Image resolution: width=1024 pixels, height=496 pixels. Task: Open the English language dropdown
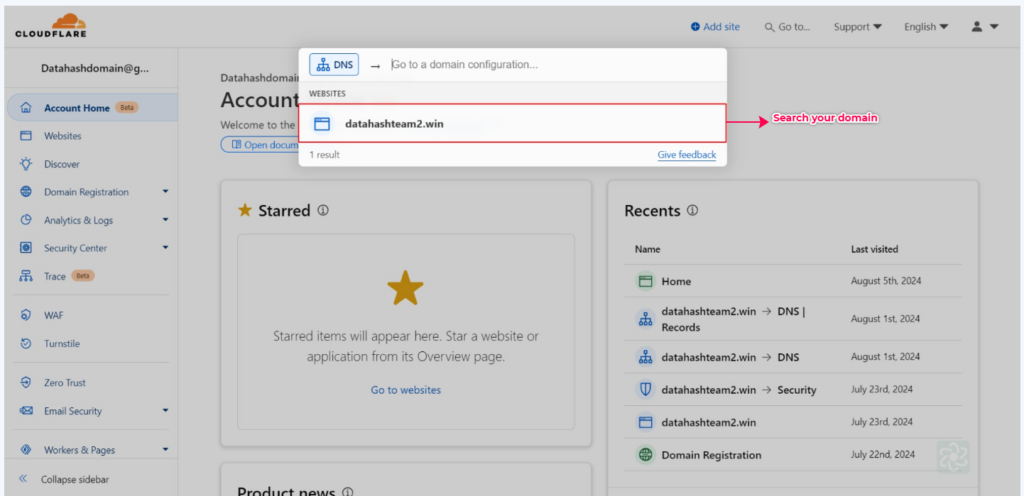pos(926,27)
